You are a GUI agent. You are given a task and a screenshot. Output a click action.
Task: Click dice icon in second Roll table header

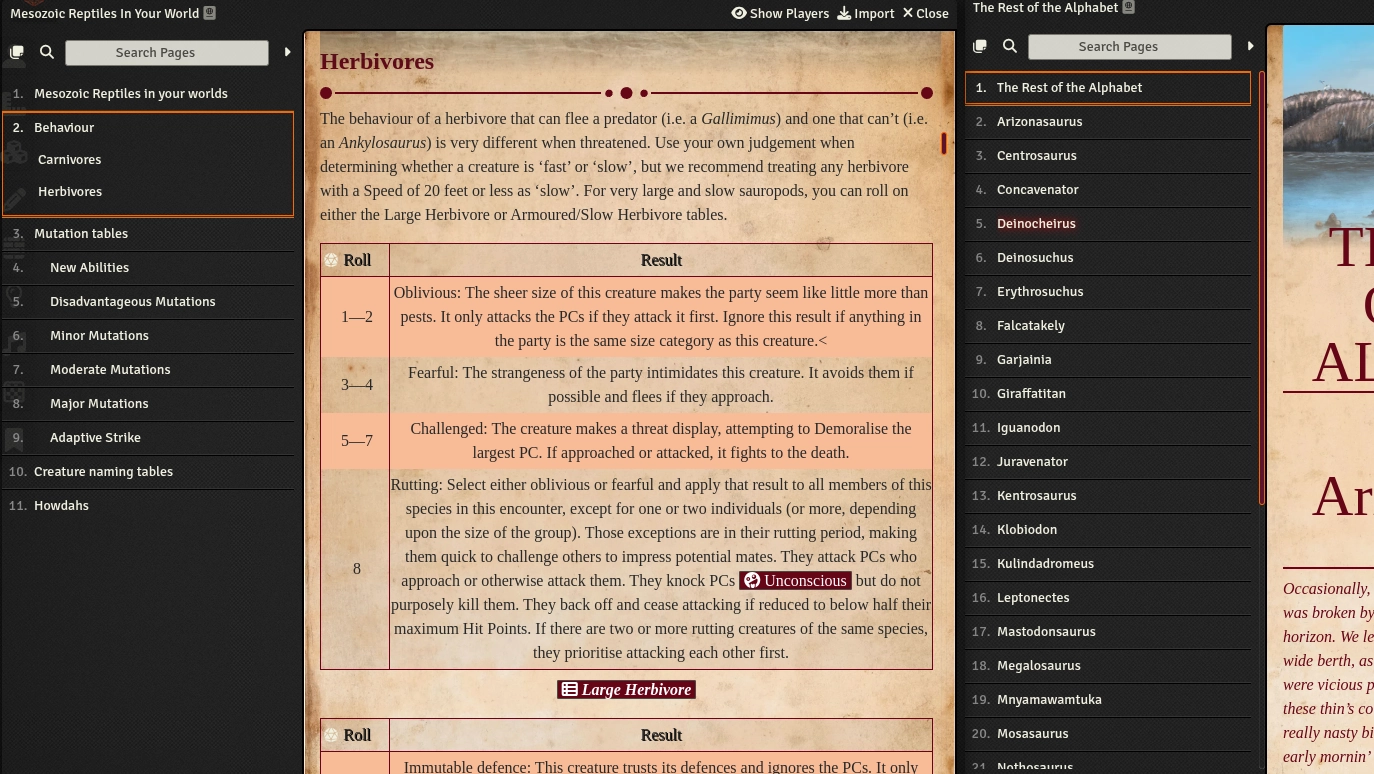click(x=331, y=735)
